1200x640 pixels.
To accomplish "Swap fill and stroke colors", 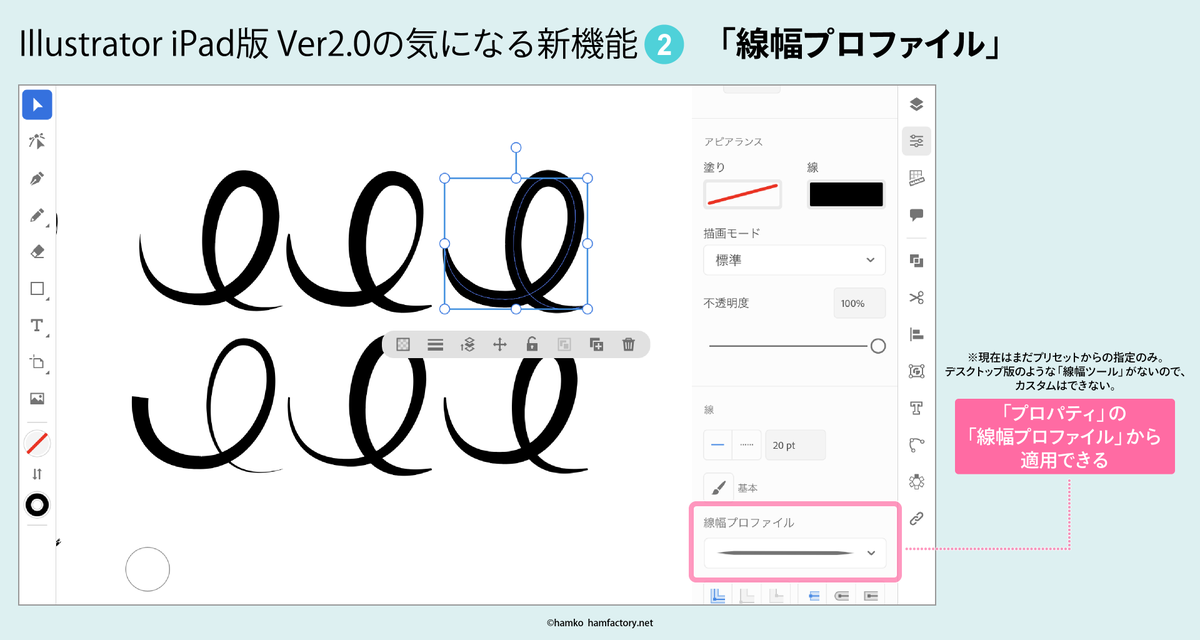I will [37, 474].
